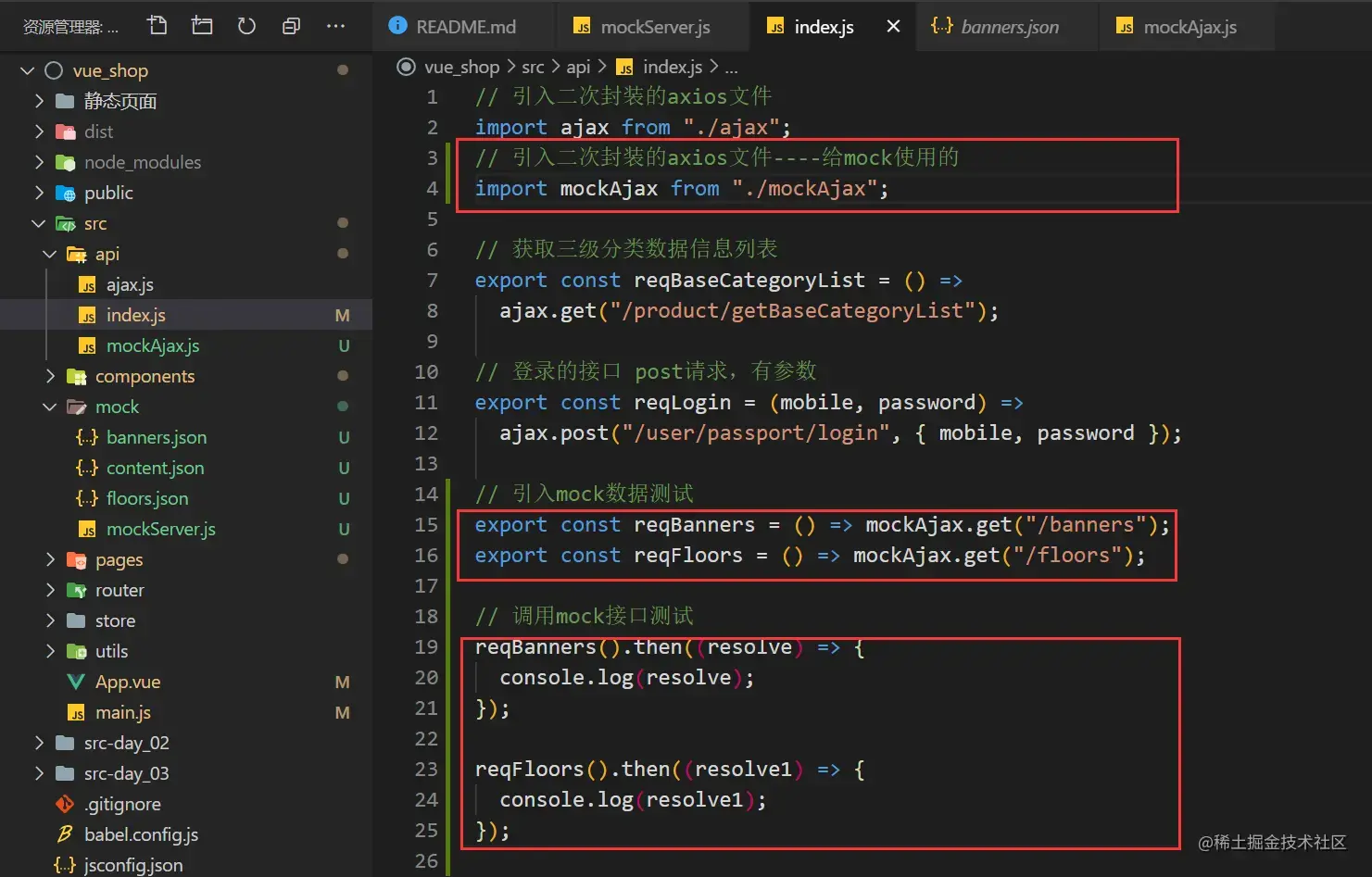This screenshot has width=1372, height=877.
Task: Refresh the explorer file tree
Action: pyautogui.click(x=246, y=26)
